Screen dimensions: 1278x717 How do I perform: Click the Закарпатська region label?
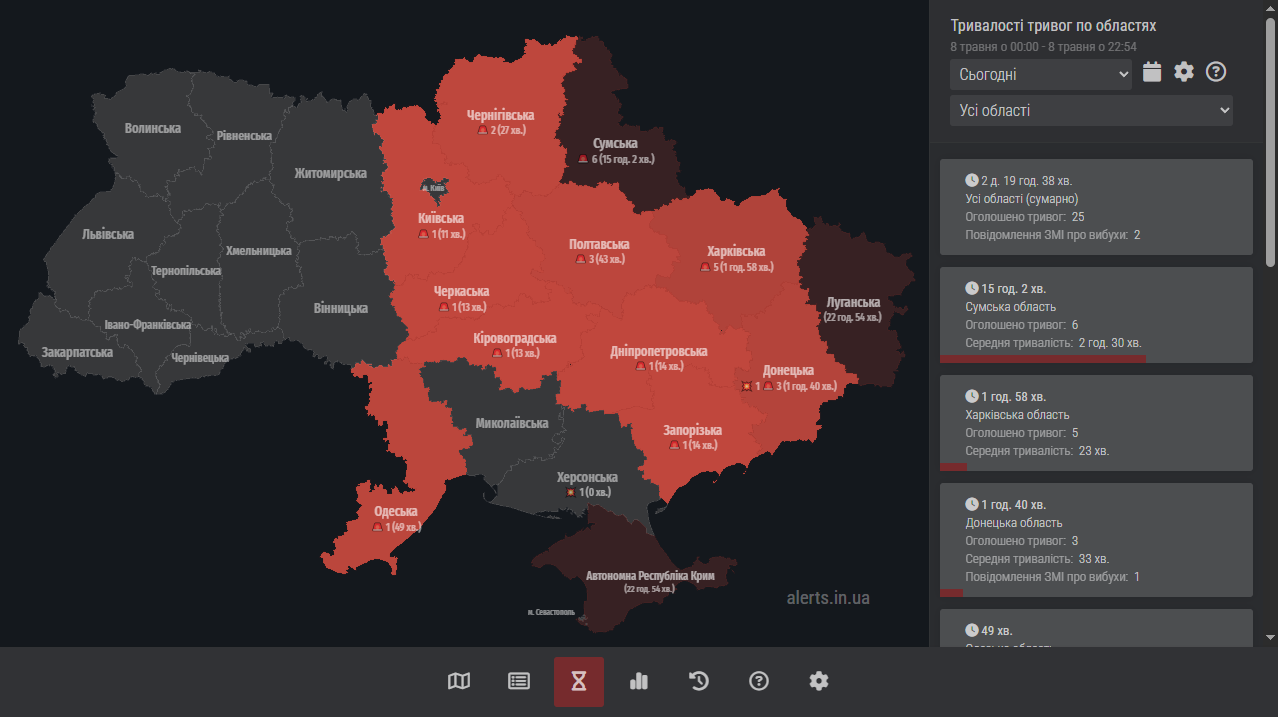(x=77, y=352)
